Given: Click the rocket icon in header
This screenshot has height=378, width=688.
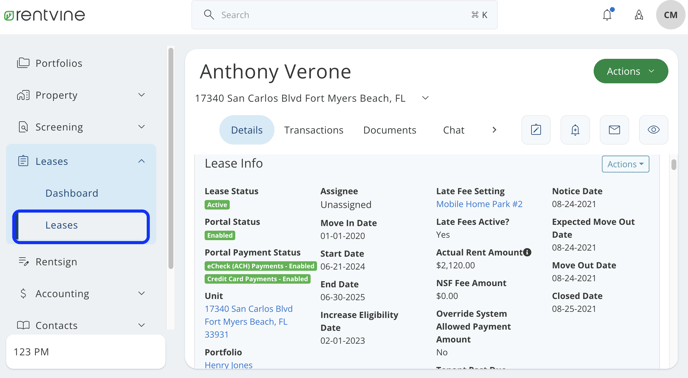Looking at the screenshot, I should coord(639,15).
